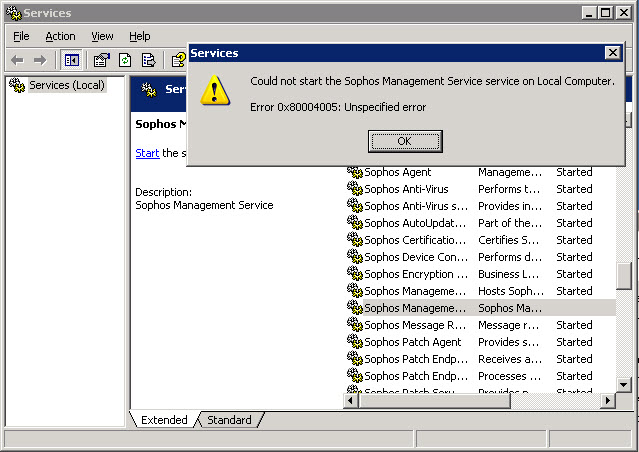Close the Services error dialog

(x=613, y=53)
